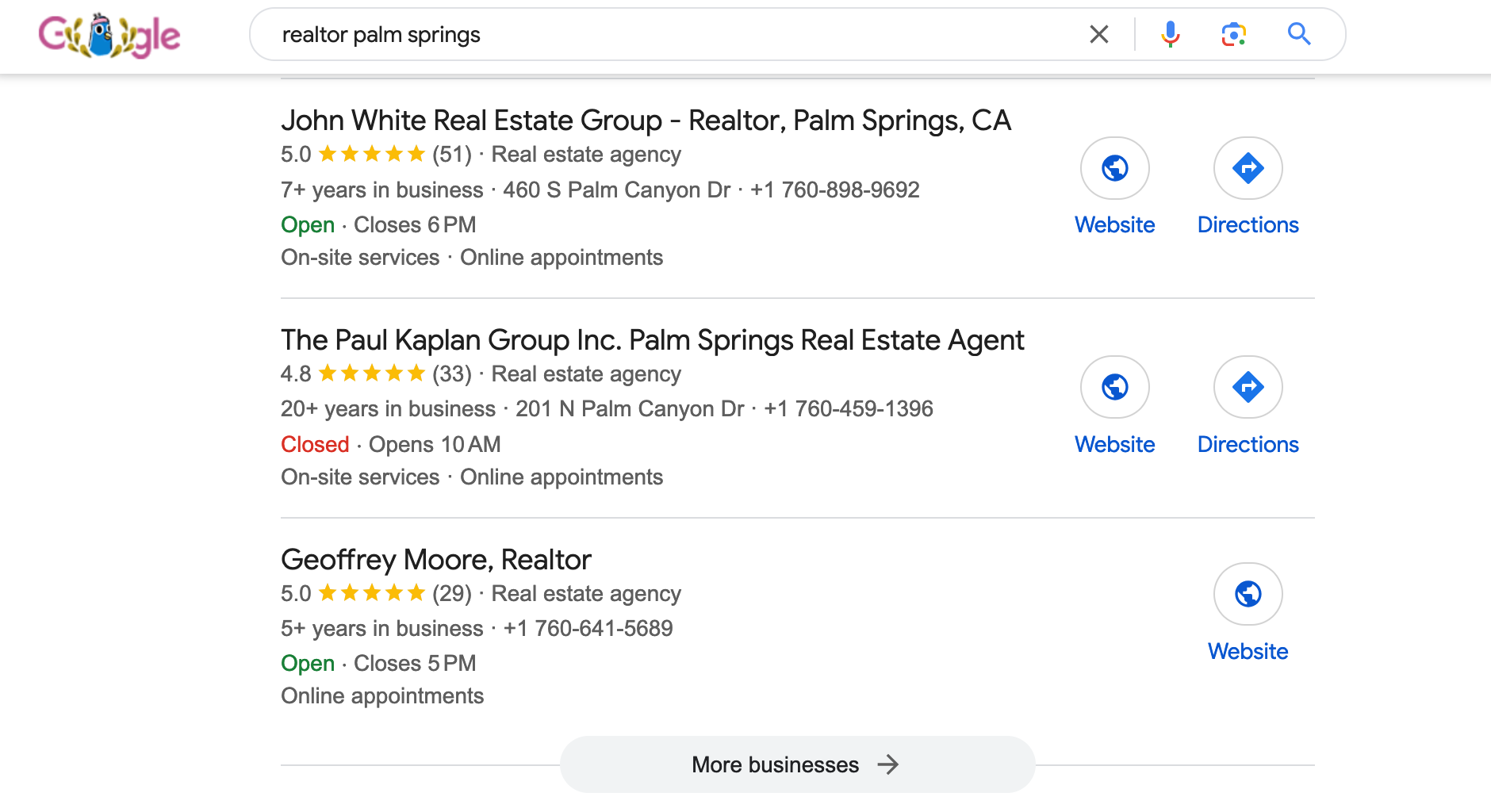
Task: Click inside the search input field
Action: [674, 35]
